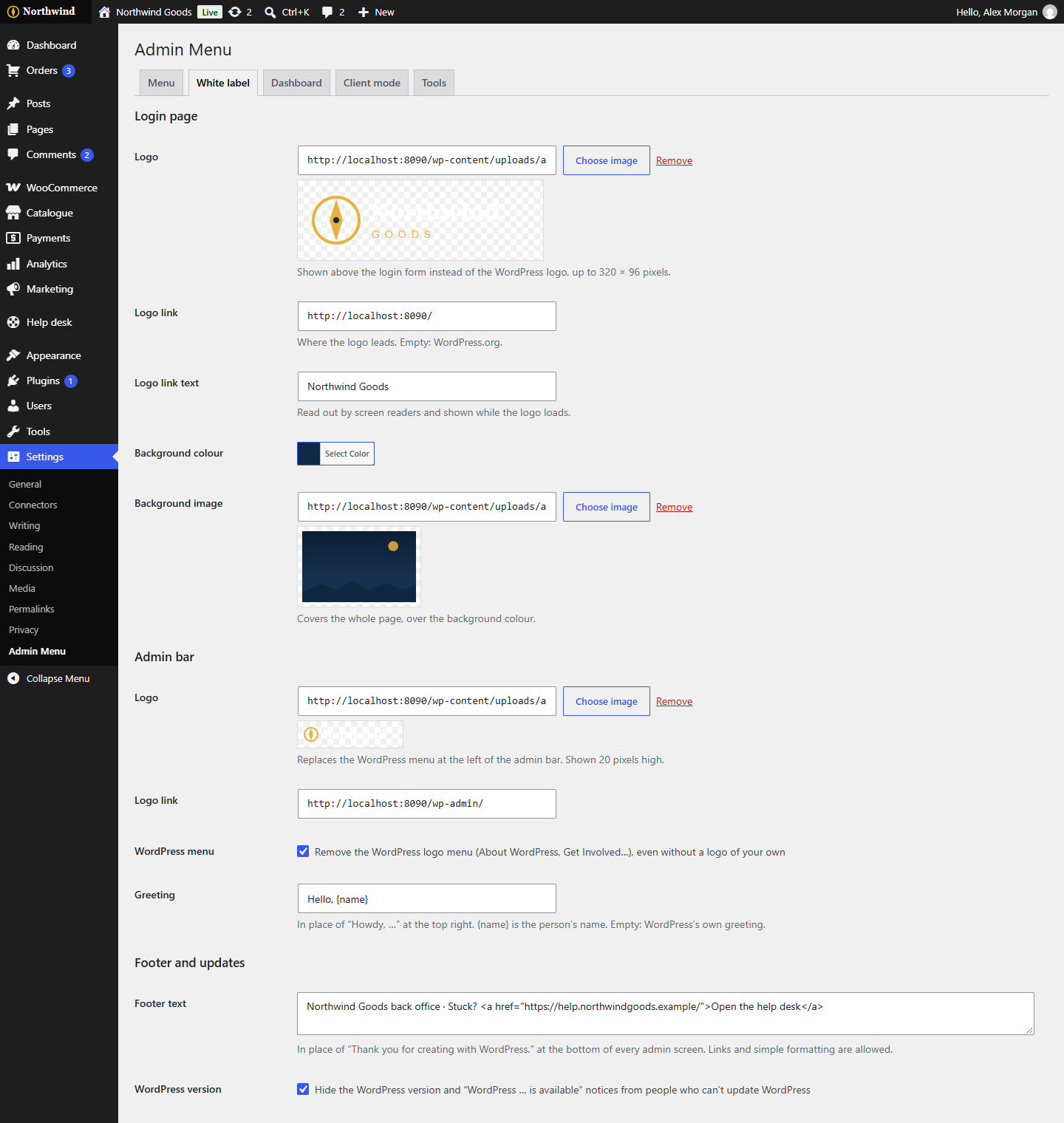Click the Background colour swatch

coord(309,454)
